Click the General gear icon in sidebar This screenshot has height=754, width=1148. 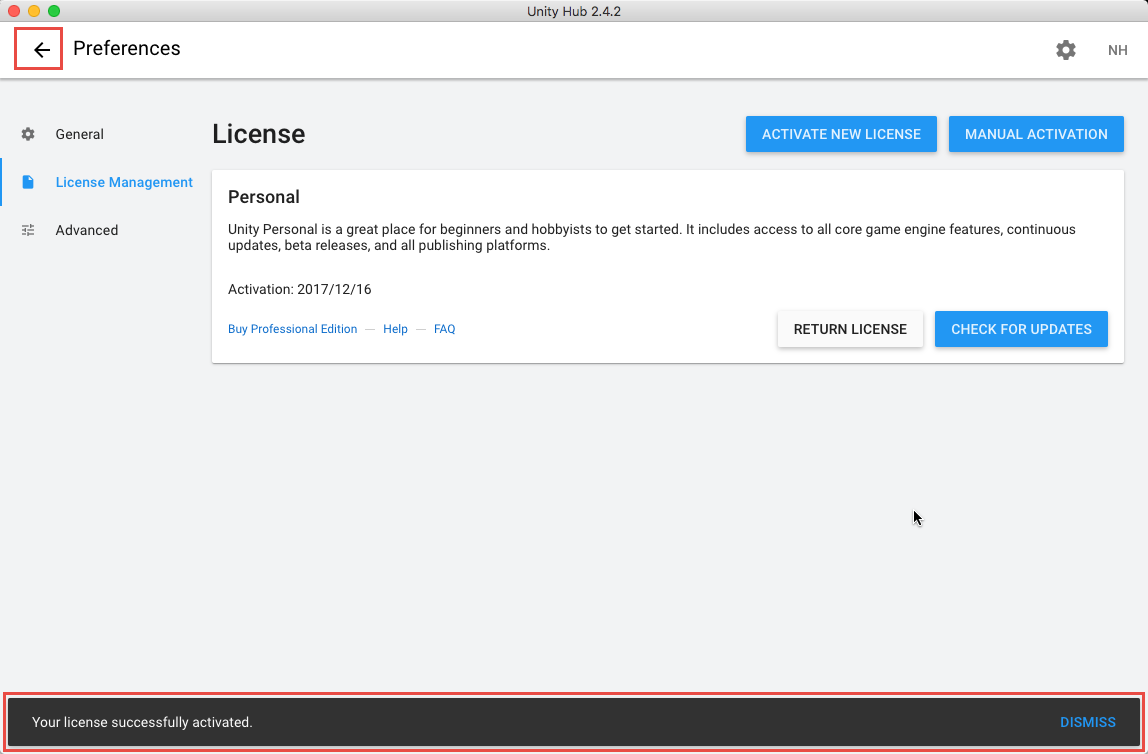28,134
